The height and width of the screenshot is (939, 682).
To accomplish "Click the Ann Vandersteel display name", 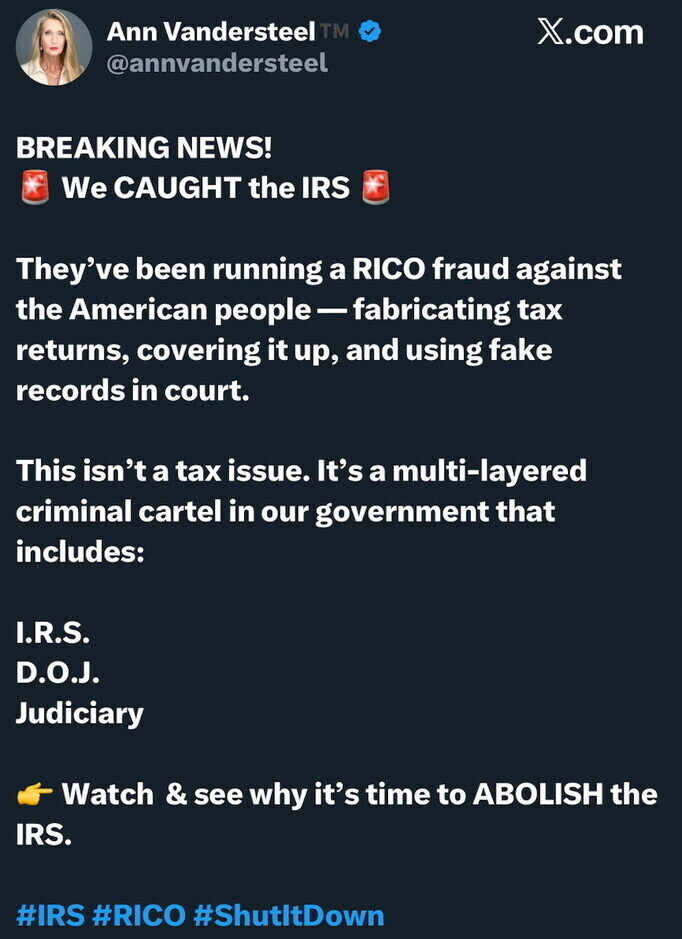I will click(211, 32).
